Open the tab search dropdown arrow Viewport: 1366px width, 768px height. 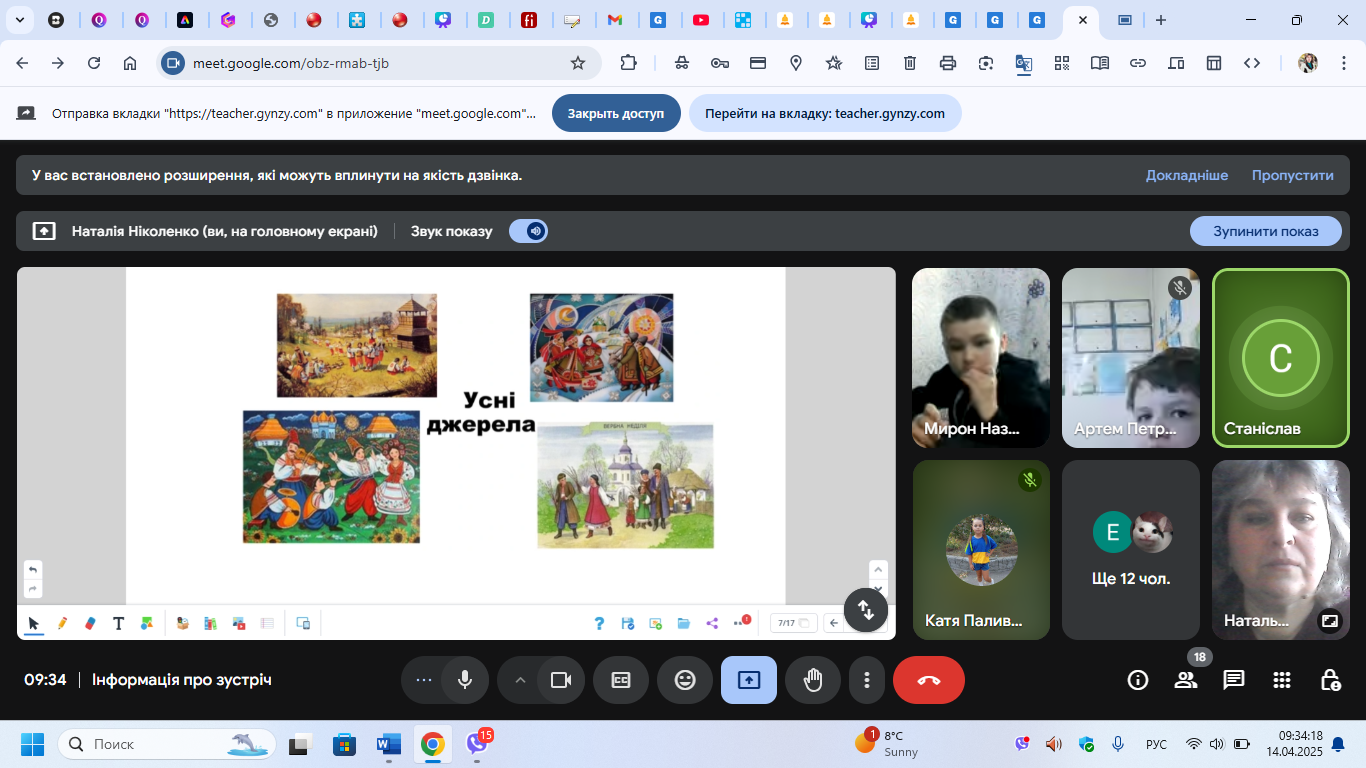[x=19, y=20]
